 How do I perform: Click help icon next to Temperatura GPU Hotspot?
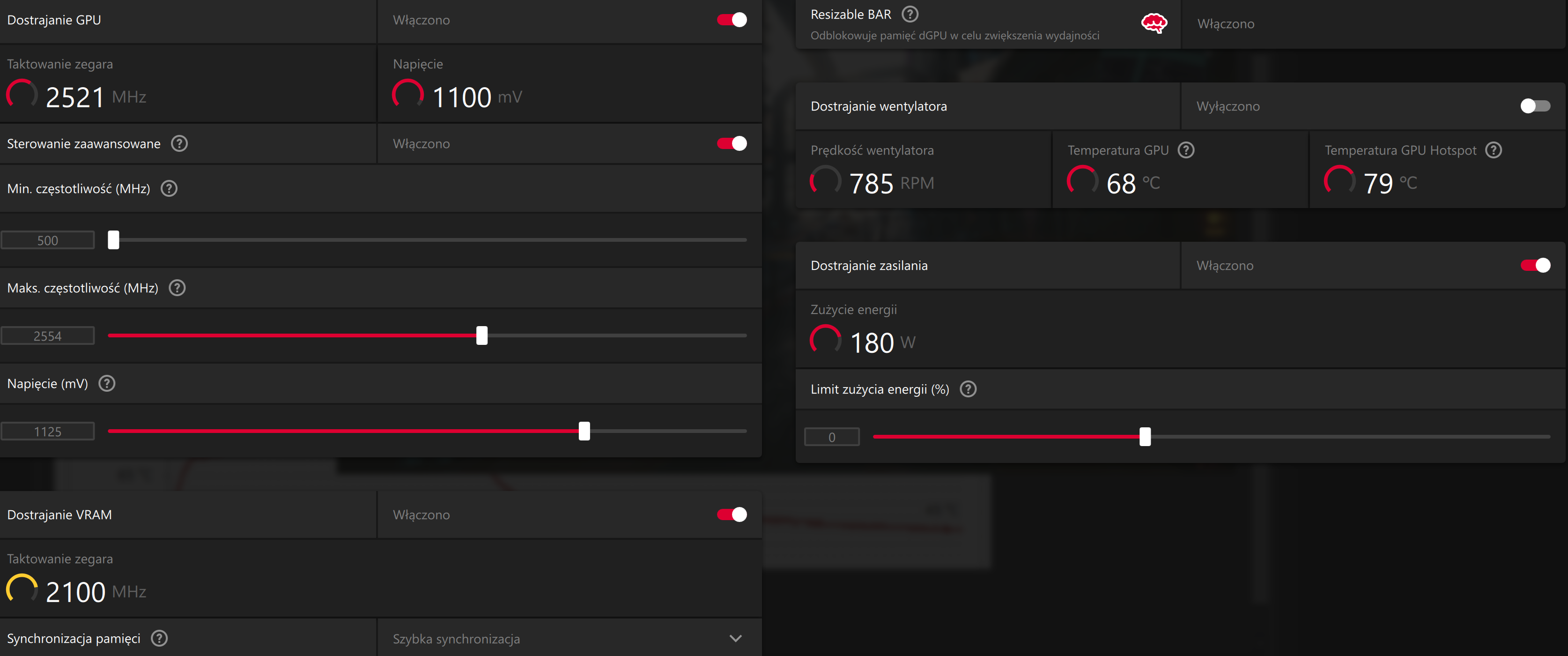coord(1493,150)
